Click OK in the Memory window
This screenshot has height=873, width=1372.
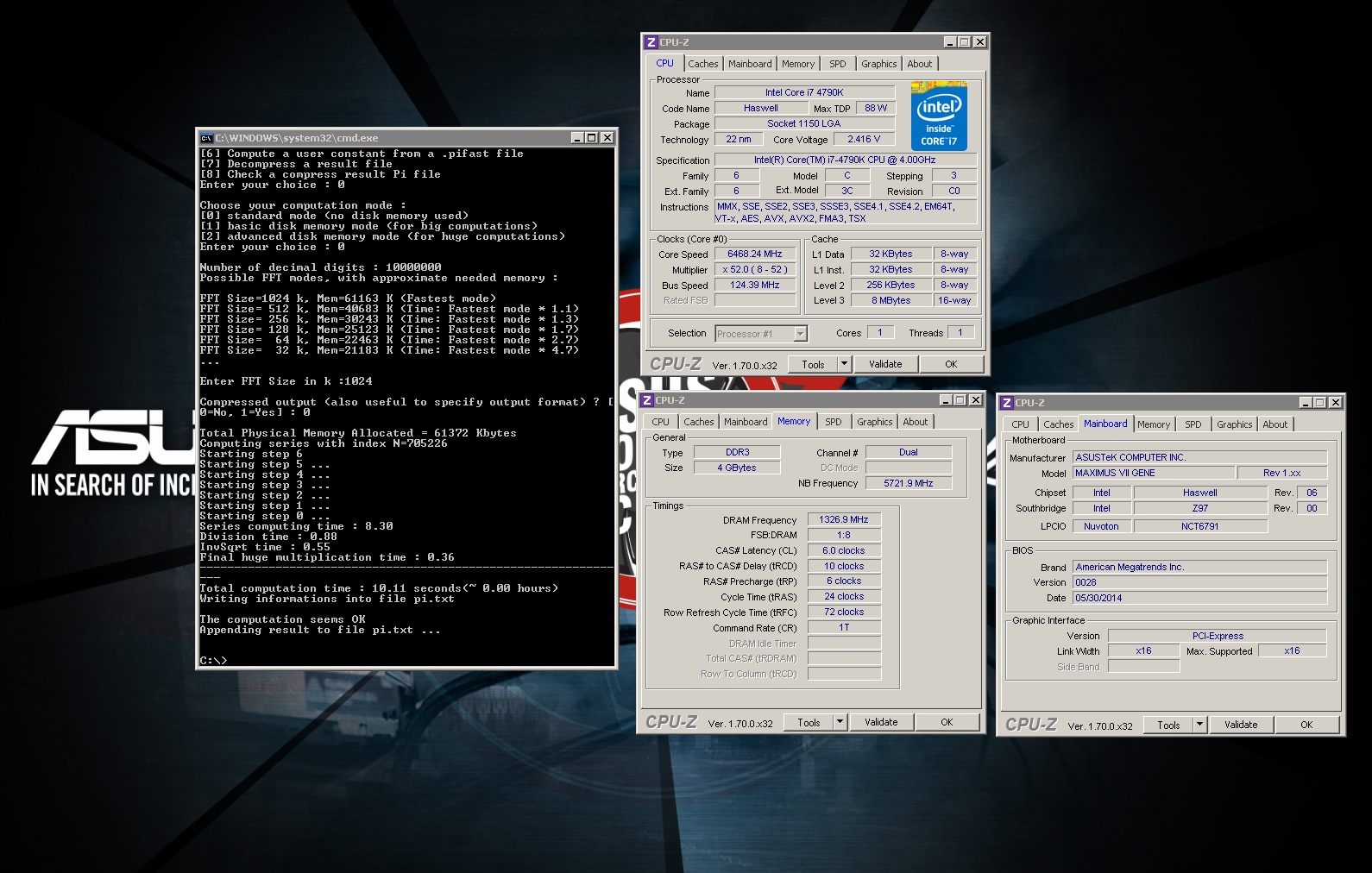point(947,722)
